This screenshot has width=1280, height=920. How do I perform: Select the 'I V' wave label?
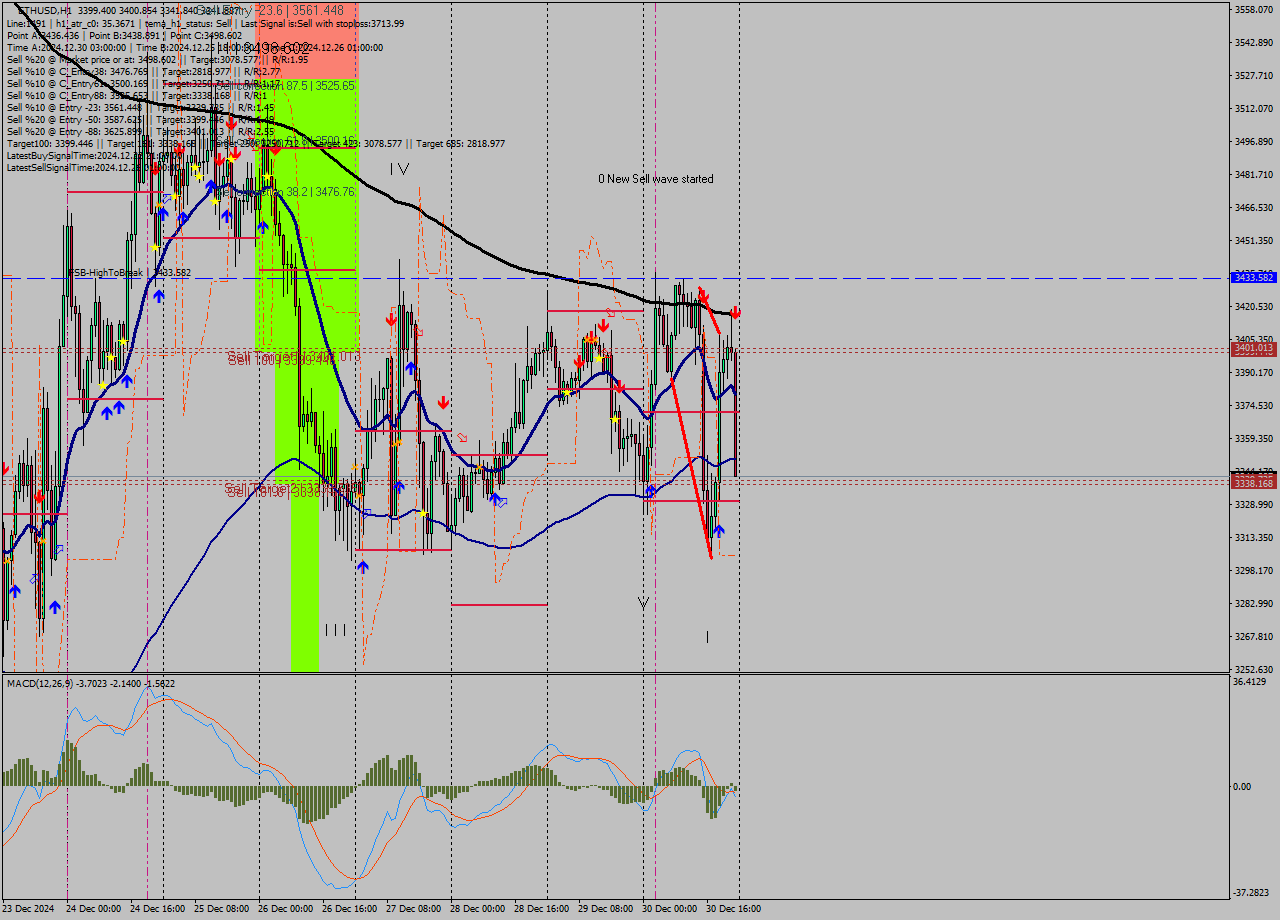(400, 169)
